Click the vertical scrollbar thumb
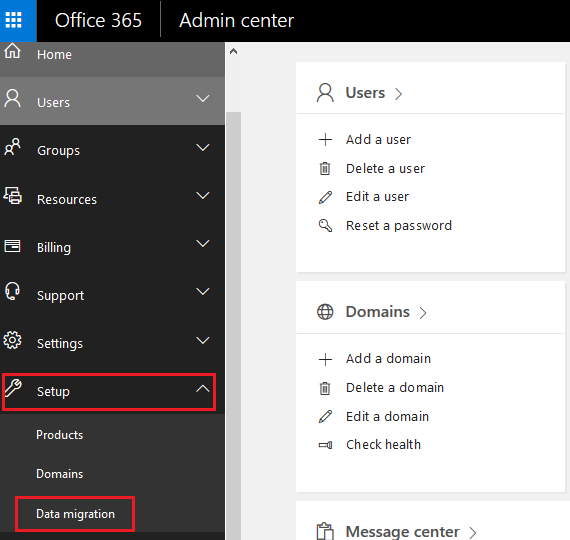This screenshot has width=570, height=540. (233, 326)
